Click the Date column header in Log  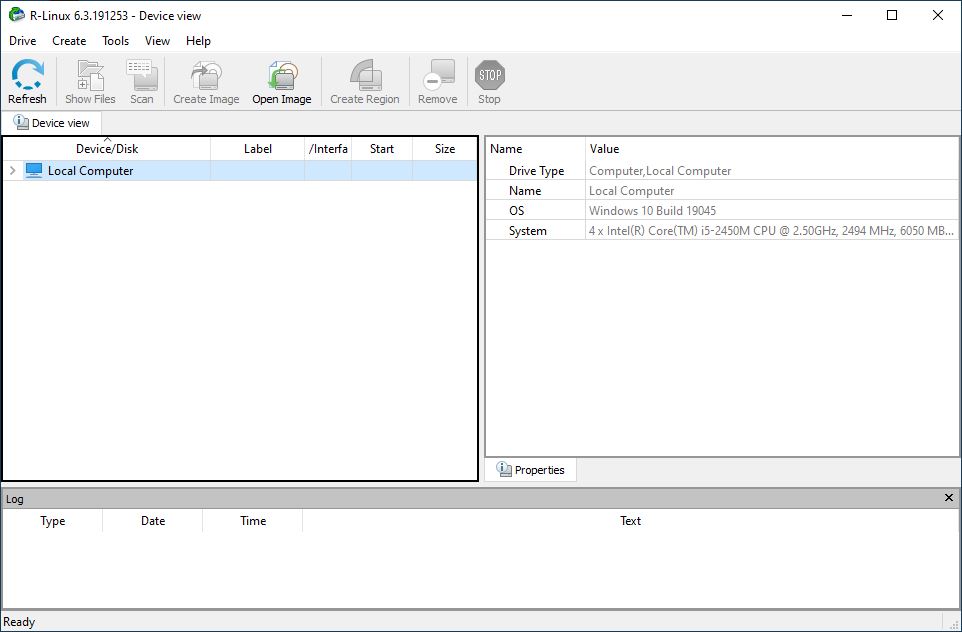[x=153, y=521]
